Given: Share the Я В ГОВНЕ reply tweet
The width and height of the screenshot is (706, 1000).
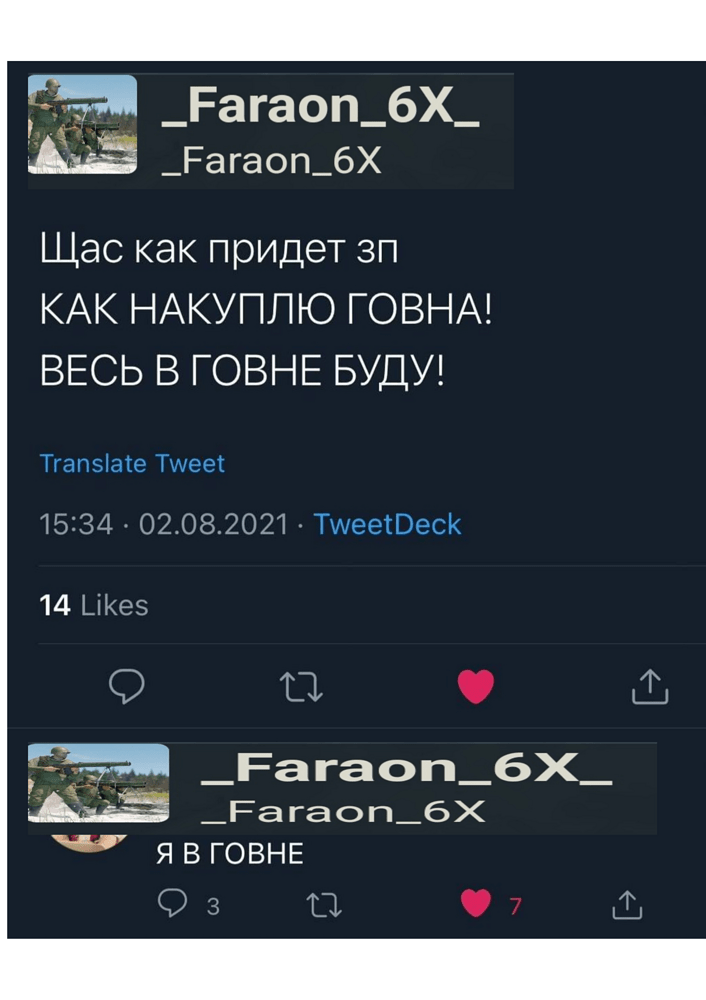Looking at the screenshot, I should (627, 904).
